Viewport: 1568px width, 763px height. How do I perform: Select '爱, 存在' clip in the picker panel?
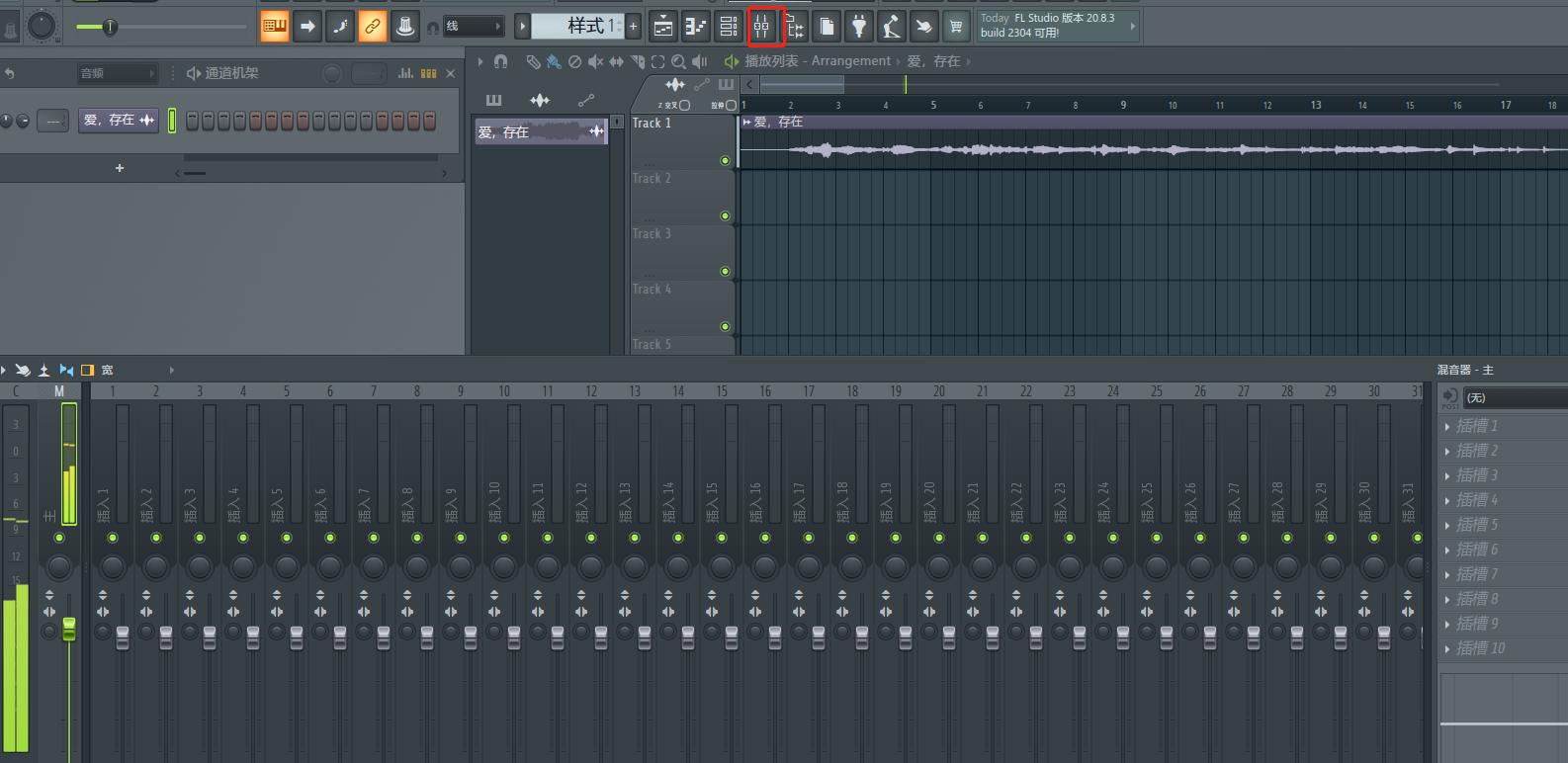tap(541, 131)
